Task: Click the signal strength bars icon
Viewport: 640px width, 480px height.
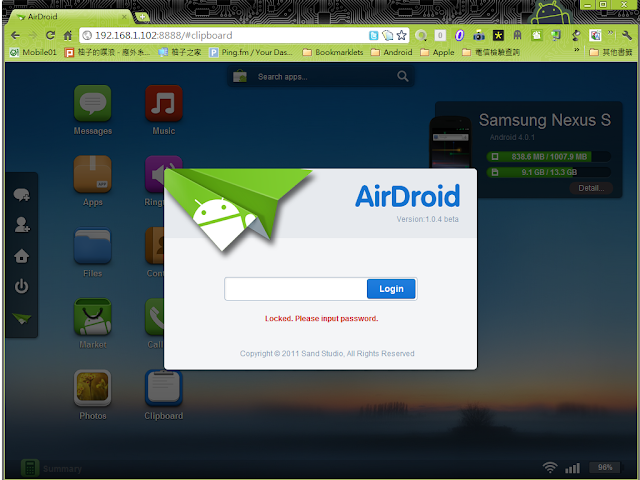Action: (572, 468)
